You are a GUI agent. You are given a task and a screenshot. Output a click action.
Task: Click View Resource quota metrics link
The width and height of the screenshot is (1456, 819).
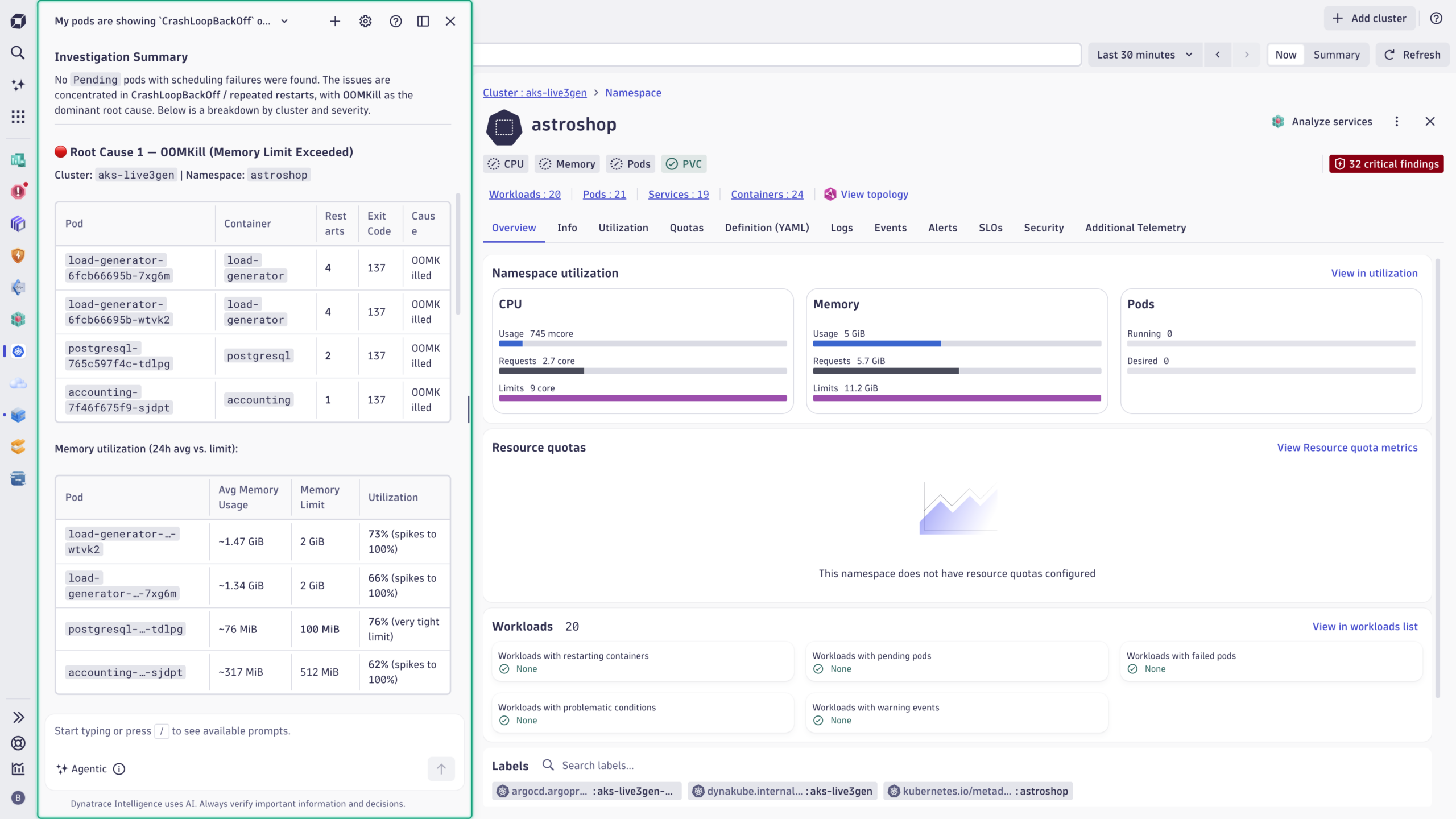1347,448
